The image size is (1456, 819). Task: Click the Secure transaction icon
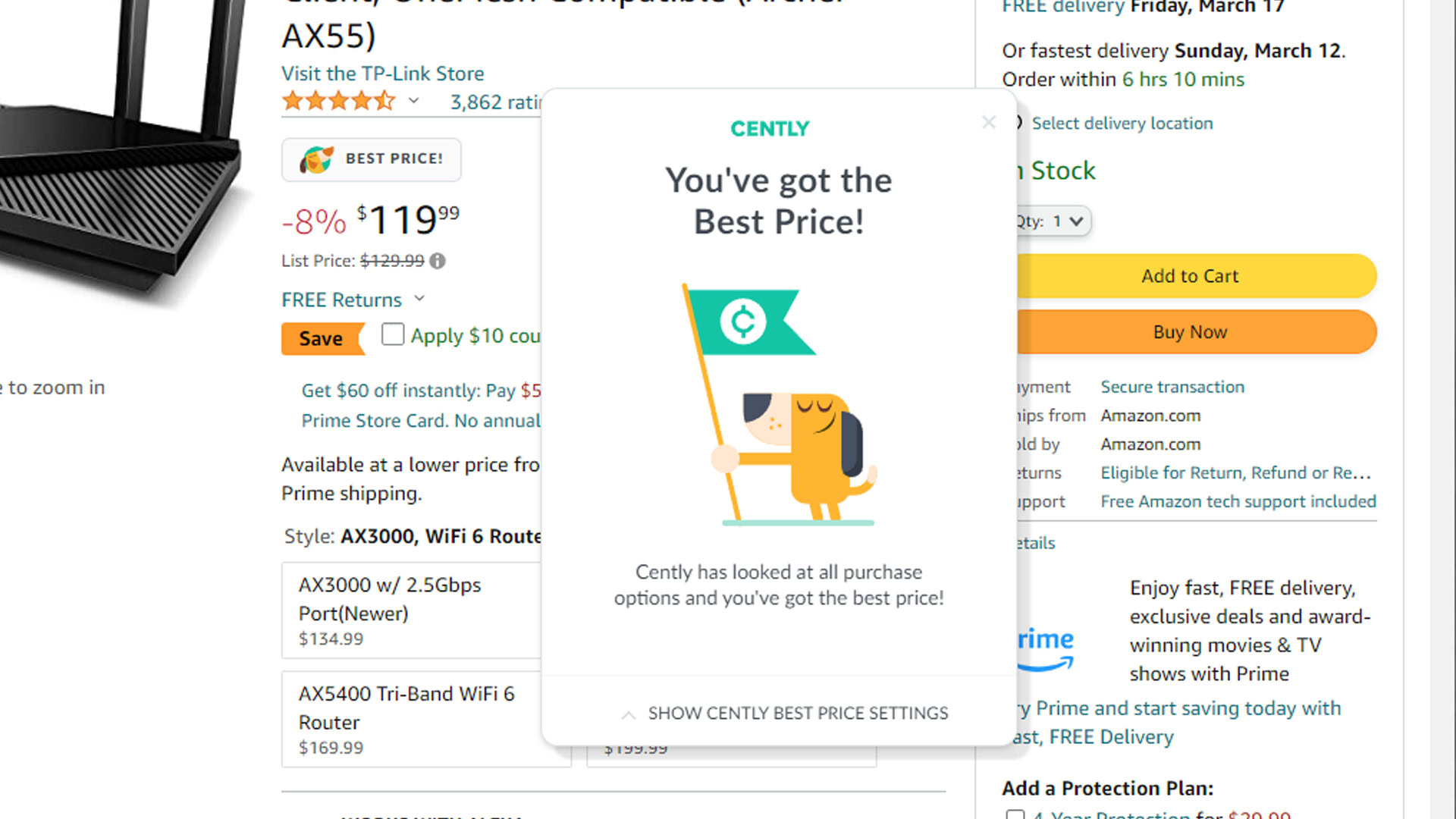1172,387
